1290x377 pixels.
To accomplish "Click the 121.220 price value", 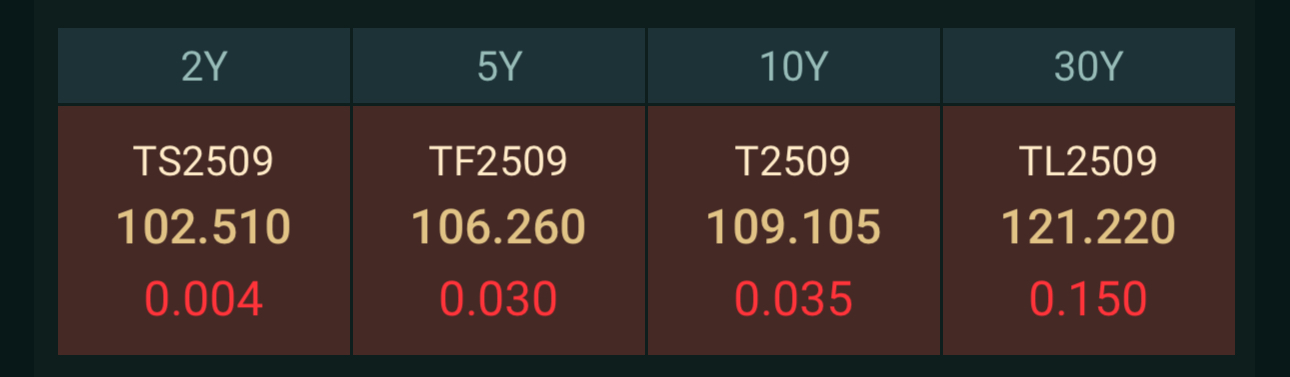I will tap(1089, 228).
